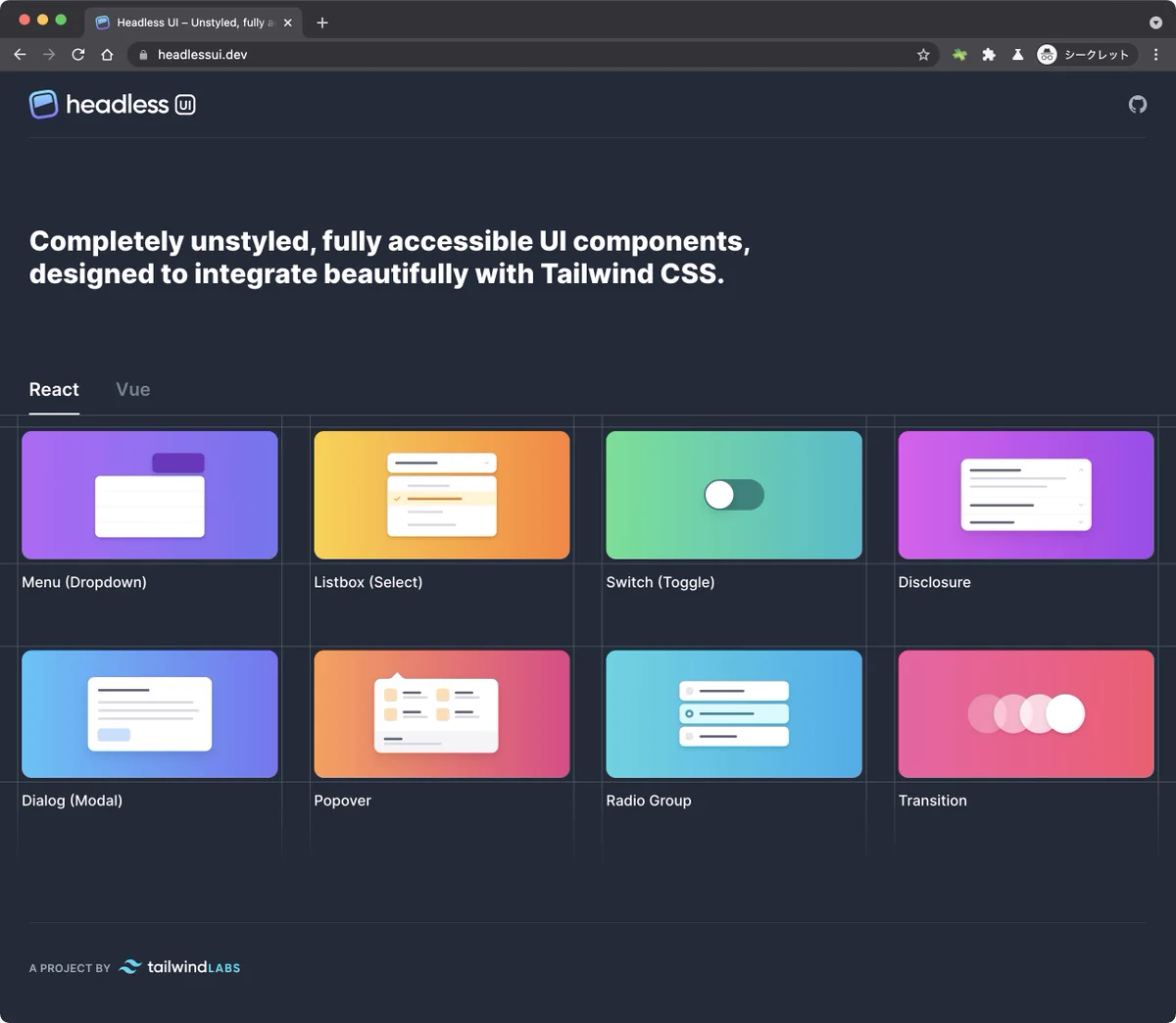Close the Headless UI browser tab
1176x1023 pixels.
288,23
